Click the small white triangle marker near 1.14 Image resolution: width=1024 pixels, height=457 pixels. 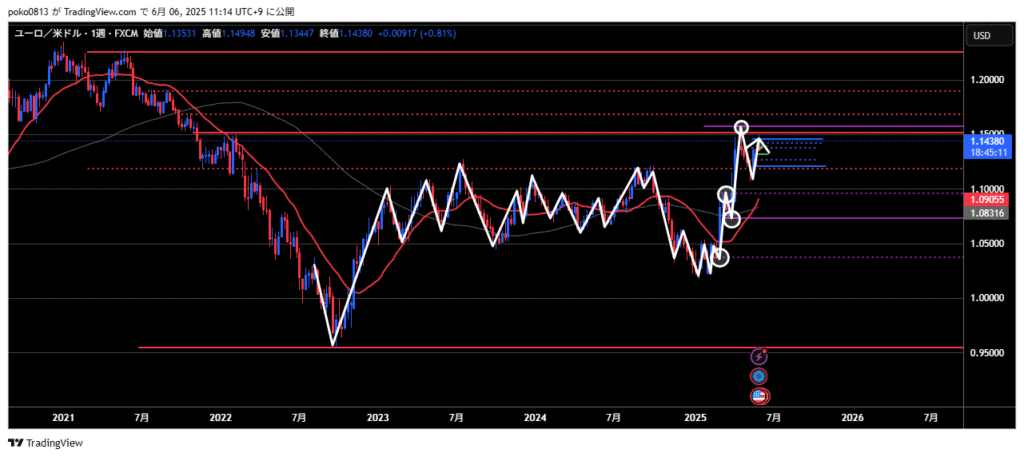point(762,148)
